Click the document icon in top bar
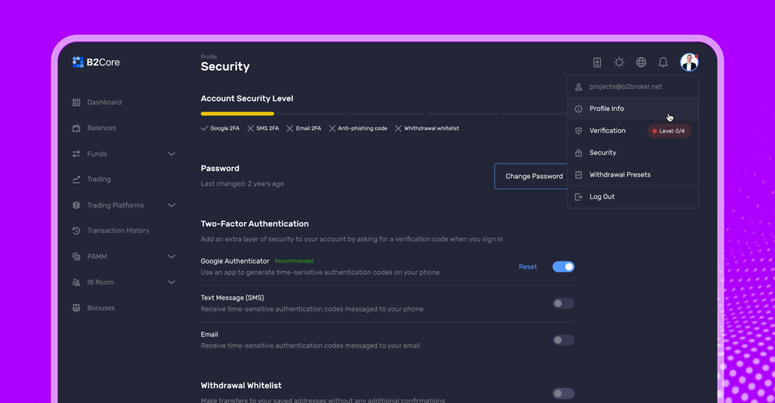775x403 pixels. (597, 62)
